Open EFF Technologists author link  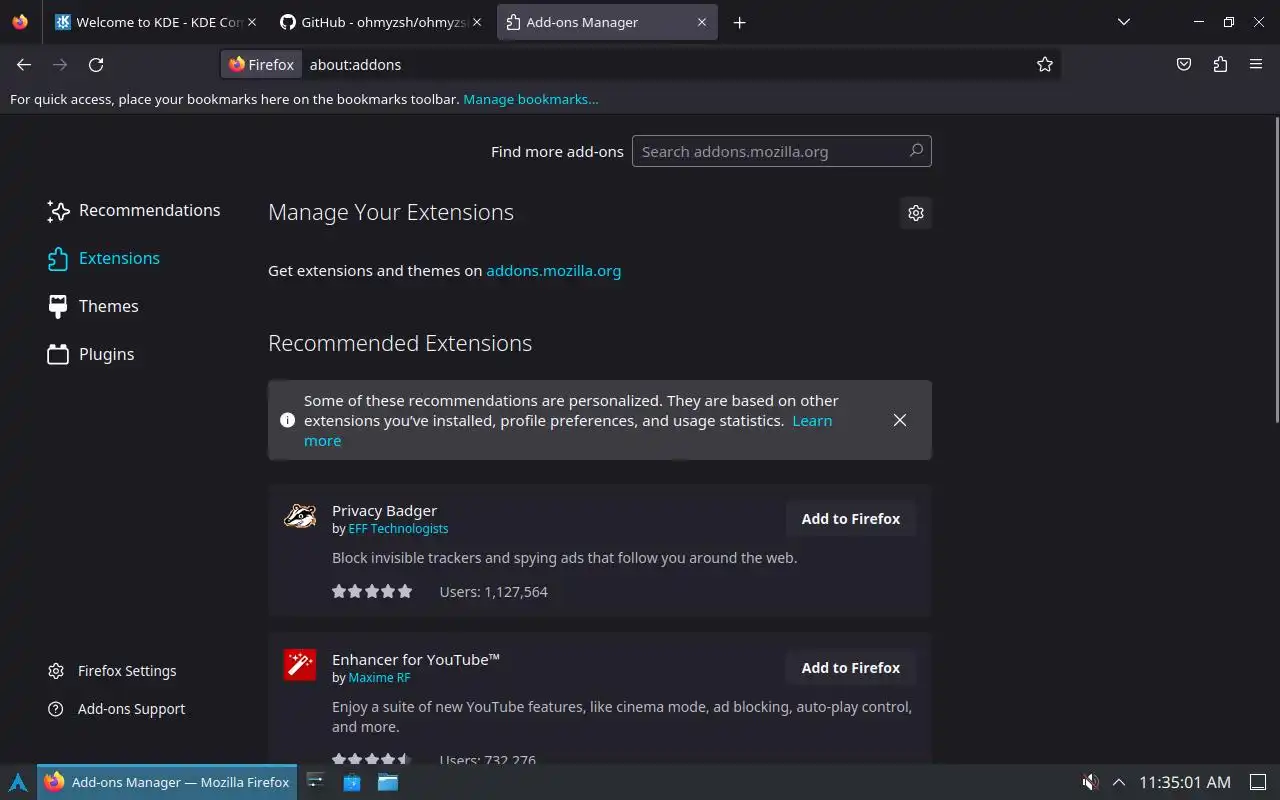pyautogui.click(x=398, y=528)
